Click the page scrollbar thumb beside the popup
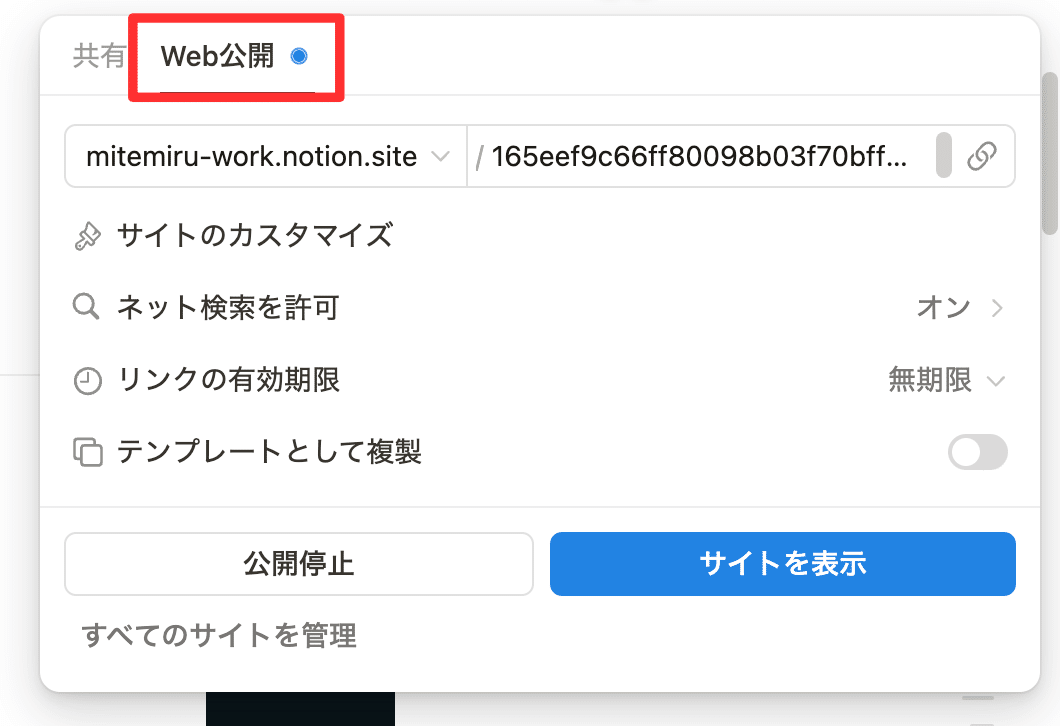1060x726 pixels. coord(1050,153)
